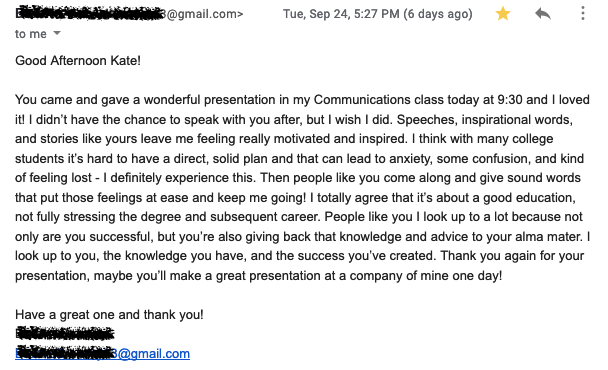
Task: Click the 'Good Afternoon Kate!' greeting
Action: pyautogui.click(x=78, y=61)
